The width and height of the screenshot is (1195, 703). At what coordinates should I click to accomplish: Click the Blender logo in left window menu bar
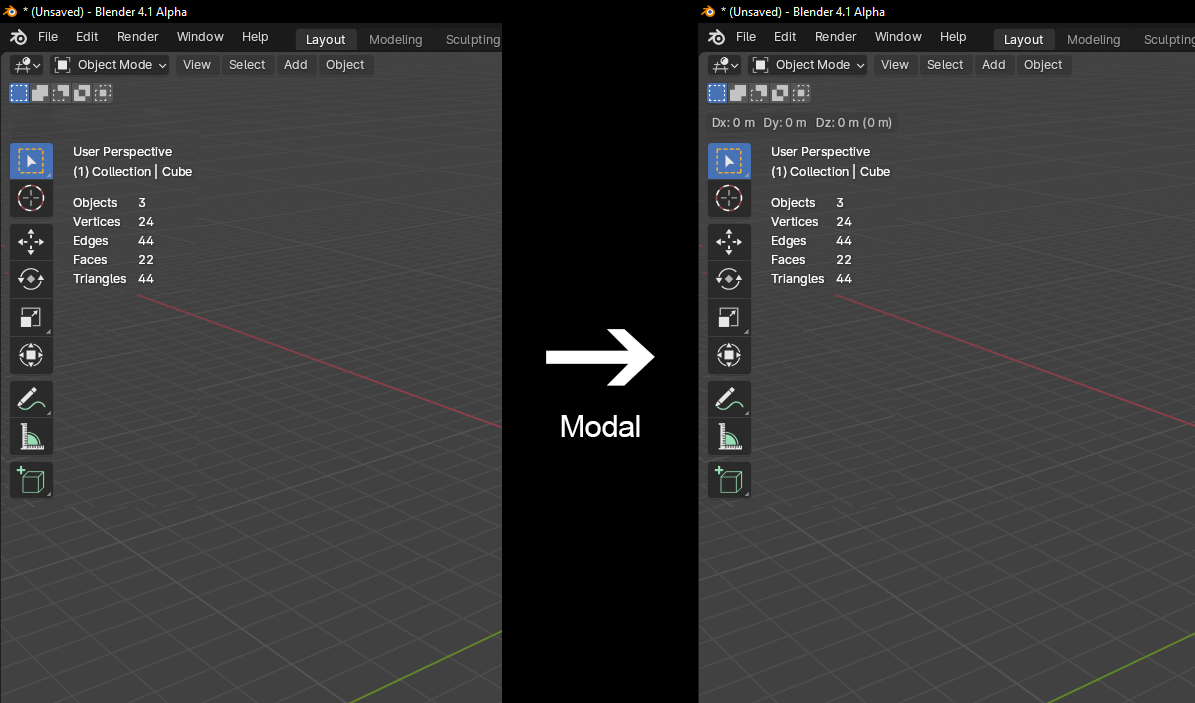[x=18, y=37]
